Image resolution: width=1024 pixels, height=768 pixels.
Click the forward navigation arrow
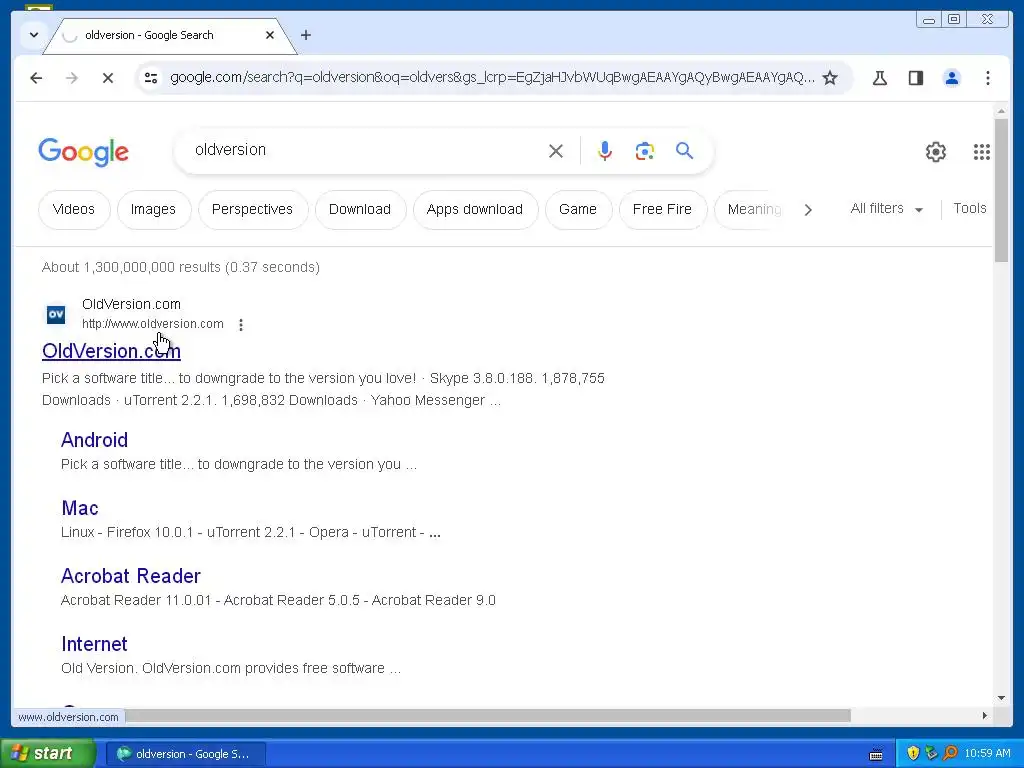[72, 78]
